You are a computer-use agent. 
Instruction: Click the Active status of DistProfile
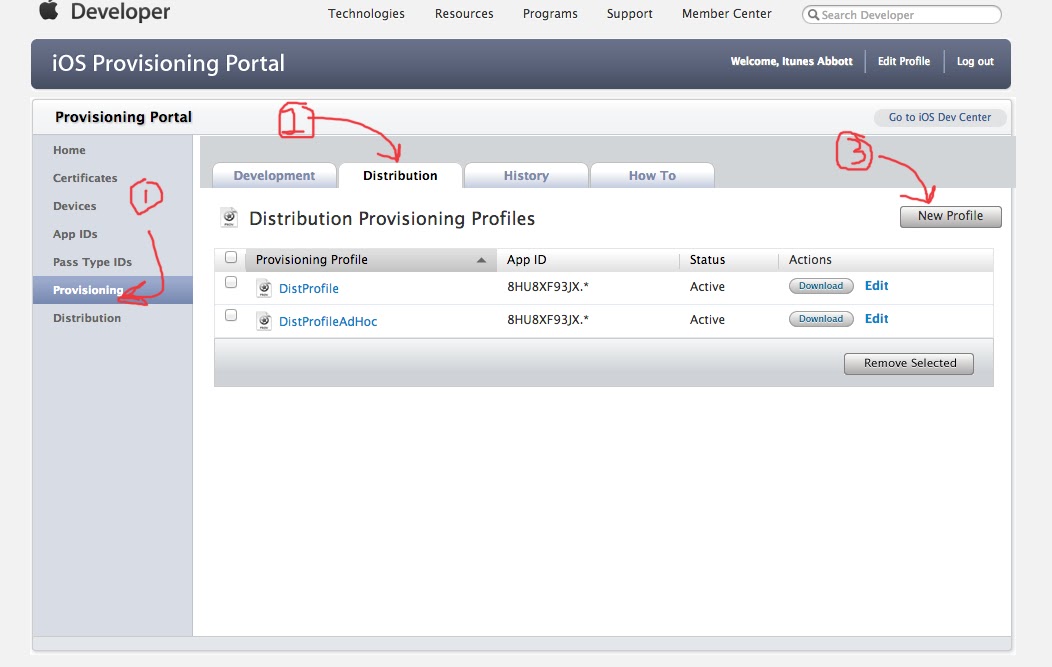point(707,287)
